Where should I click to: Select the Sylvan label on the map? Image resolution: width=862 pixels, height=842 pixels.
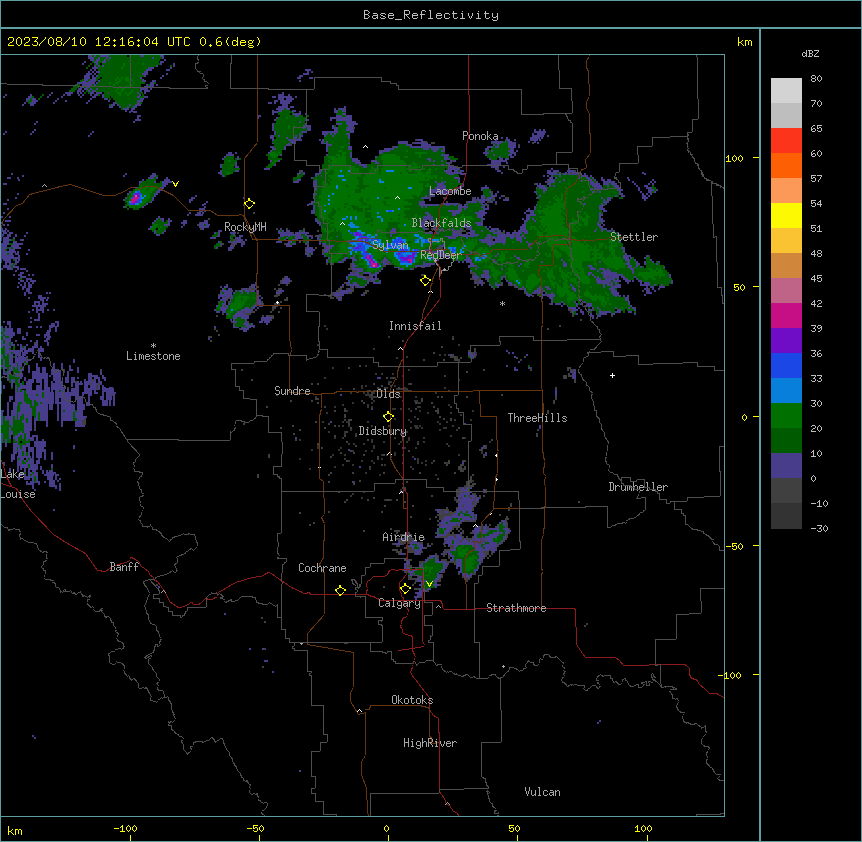(x=390, y=245)
